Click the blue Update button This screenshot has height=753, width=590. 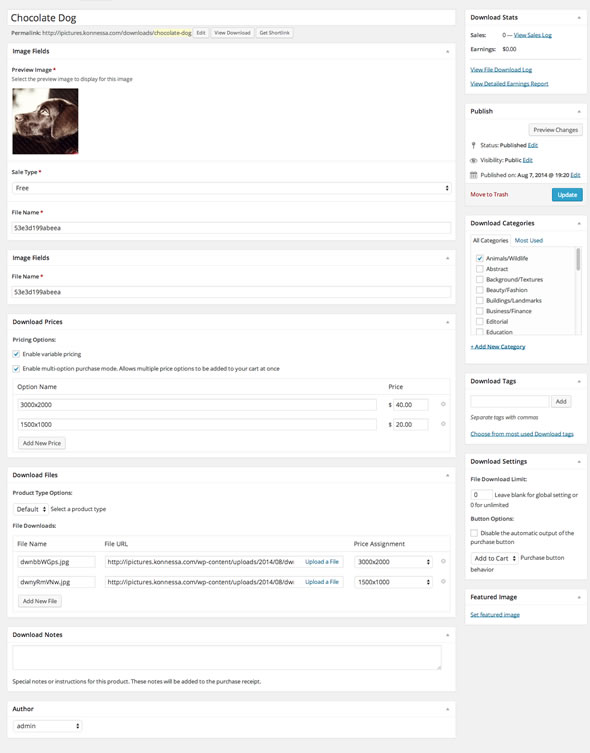(x=567, y=194)
